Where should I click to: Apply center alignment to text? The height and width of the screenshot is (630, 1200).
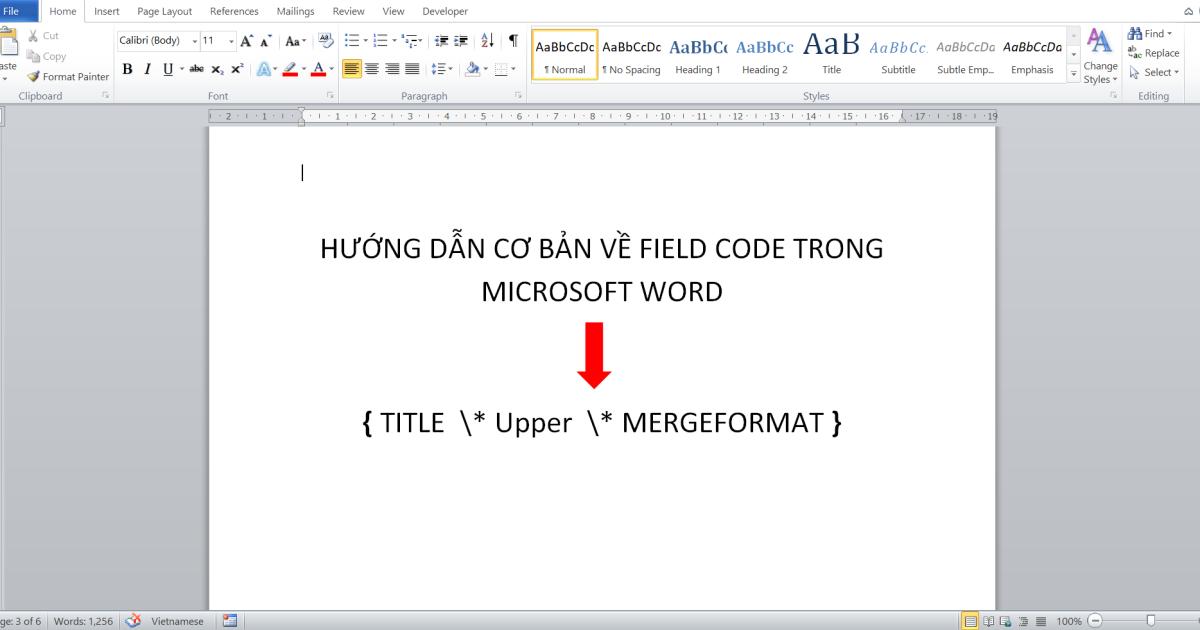373,68
